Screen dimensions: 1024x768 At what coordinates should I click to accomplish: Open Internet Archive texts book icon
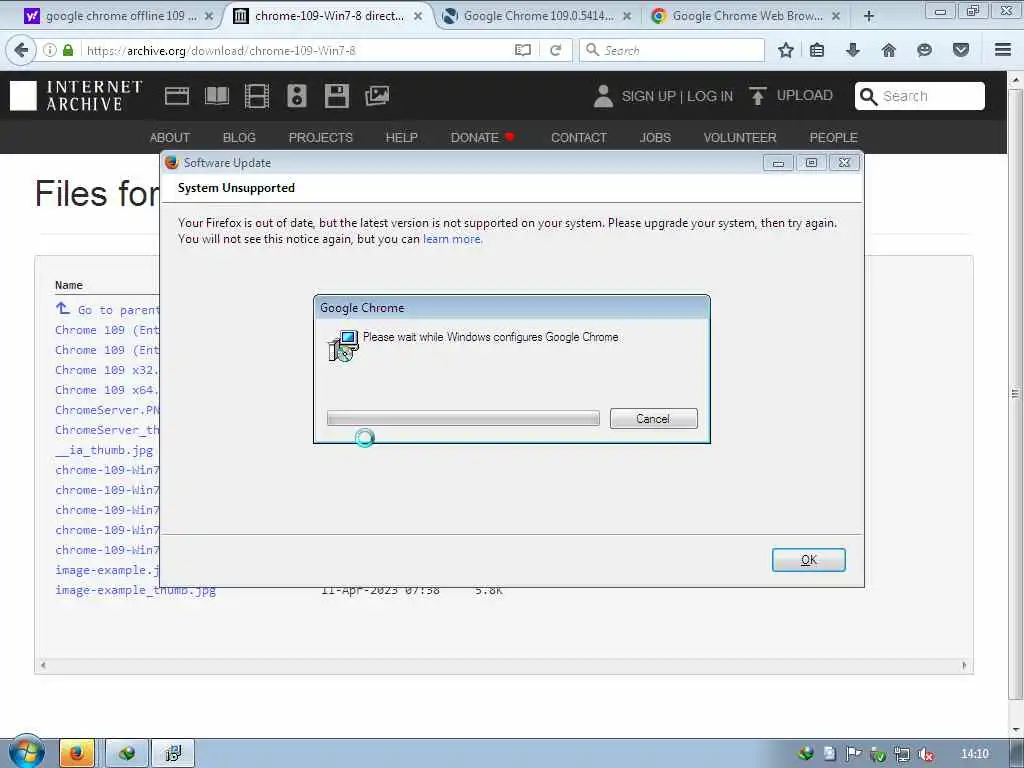[x=217, y=96]
